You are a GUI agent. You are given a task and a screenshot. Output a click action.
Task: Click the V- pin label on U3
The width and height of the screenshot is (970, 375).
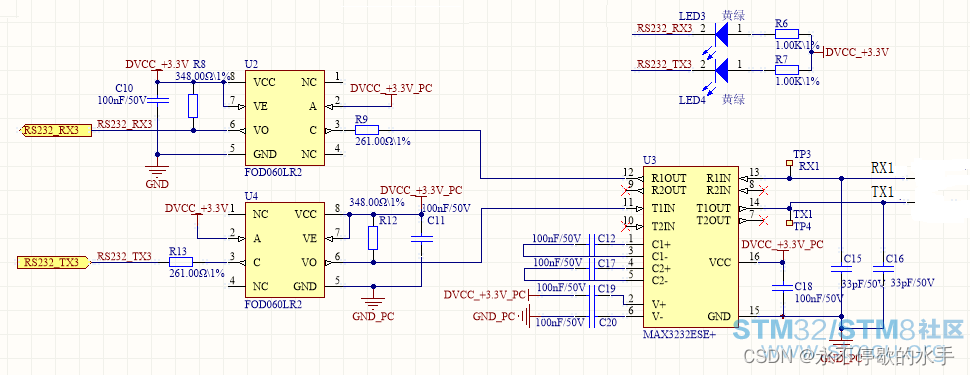click(658, 317)
